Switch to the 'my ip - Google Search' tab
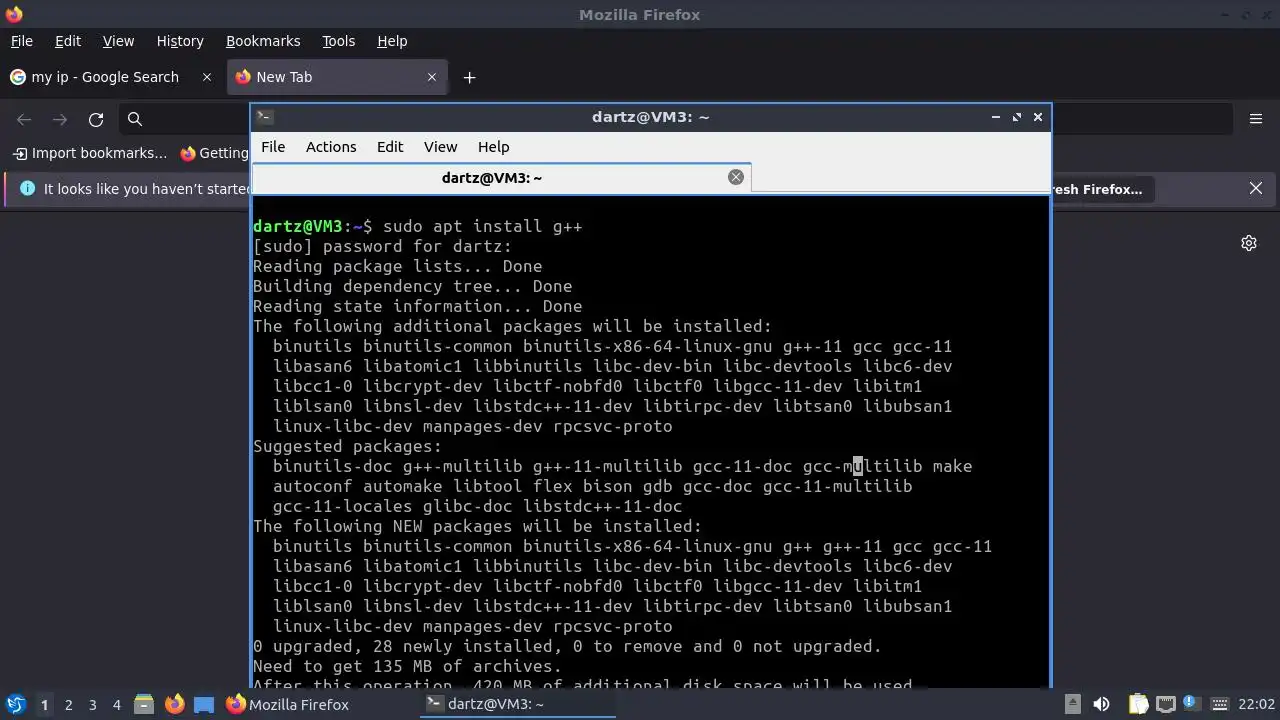 click(111, 77)
